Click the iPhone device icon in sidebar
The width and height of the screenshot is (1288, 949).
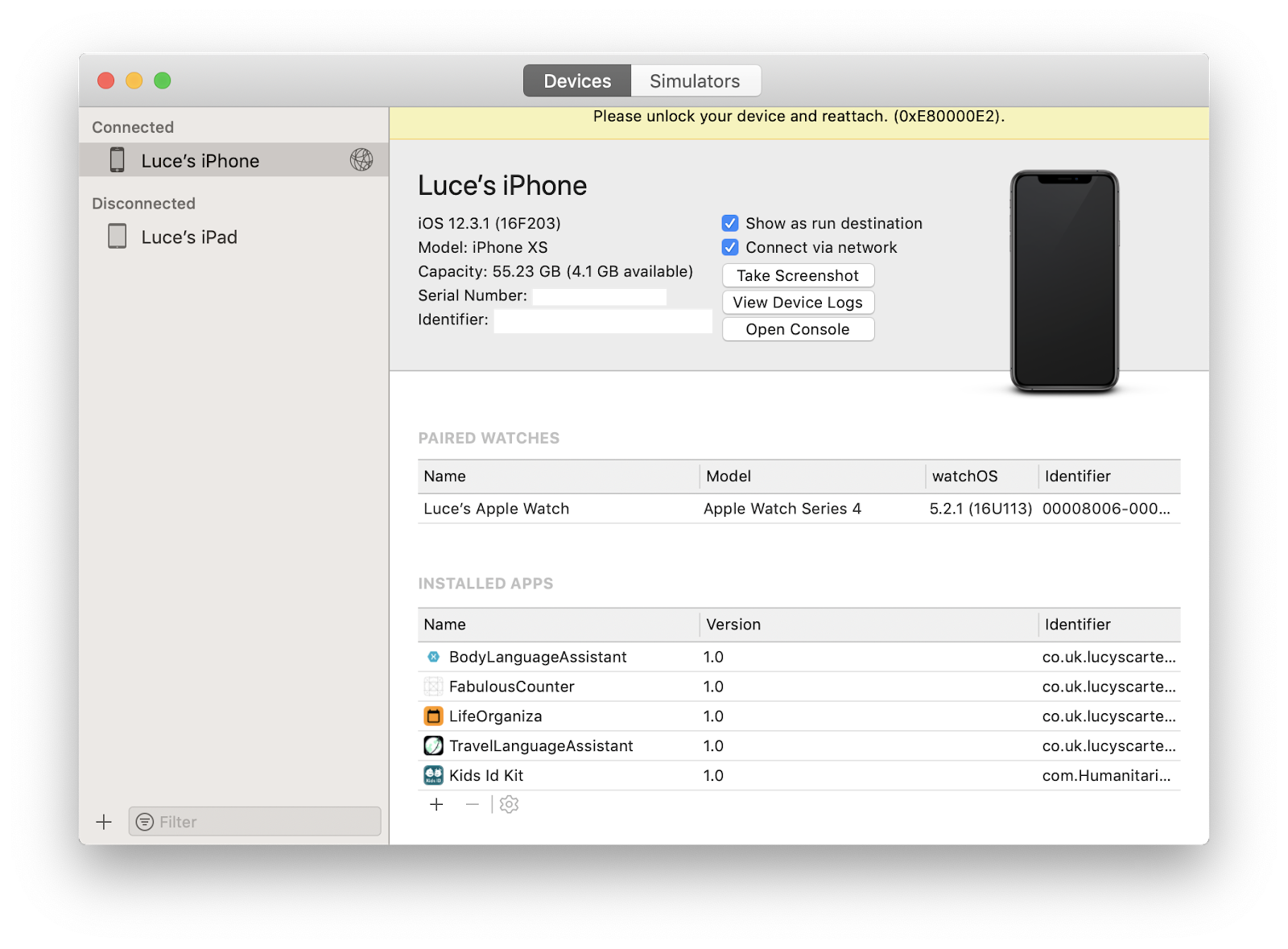[x=118, y=160]
